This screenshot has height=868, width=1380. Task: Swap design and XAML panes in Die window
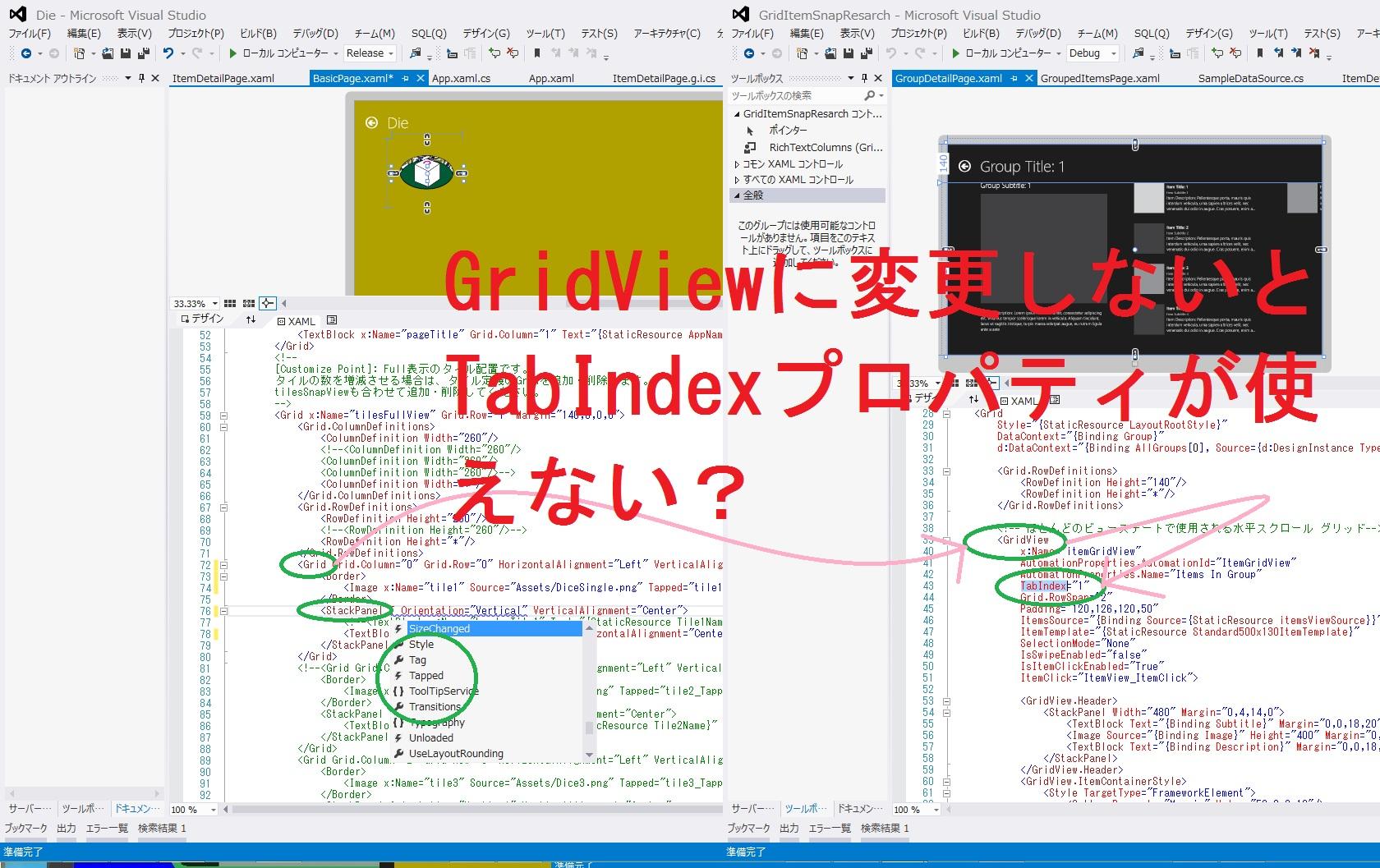251,319
